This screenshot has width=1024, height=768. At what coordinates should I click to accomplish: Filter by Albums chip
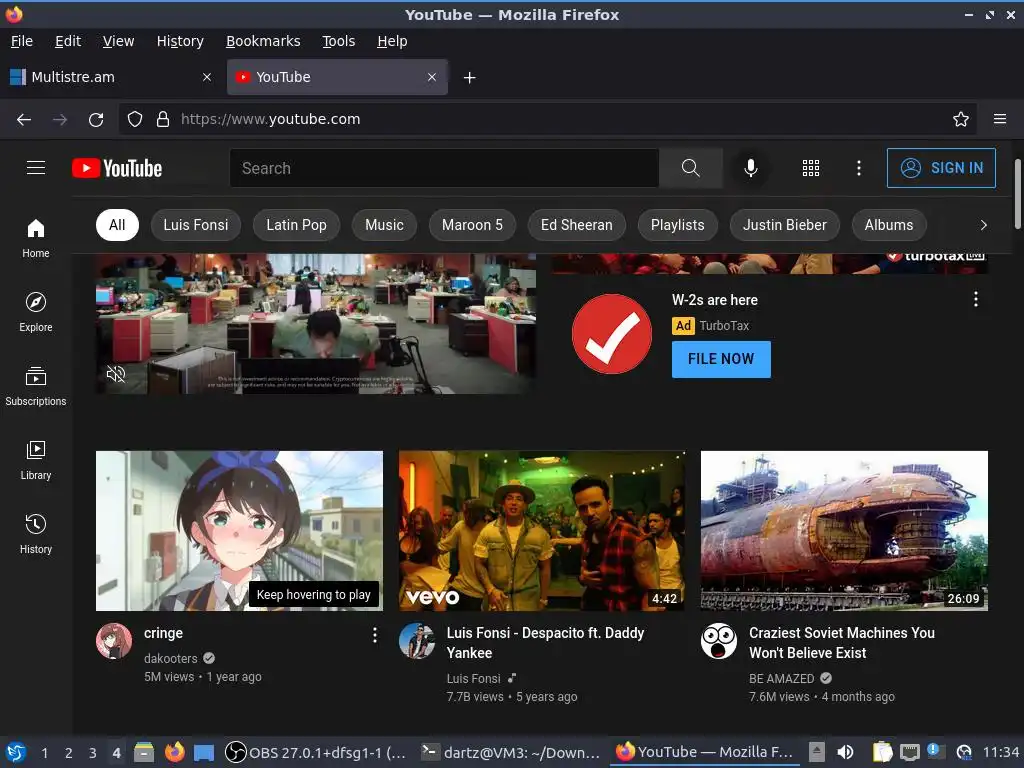pyautogui.click(x=889, y=225)
